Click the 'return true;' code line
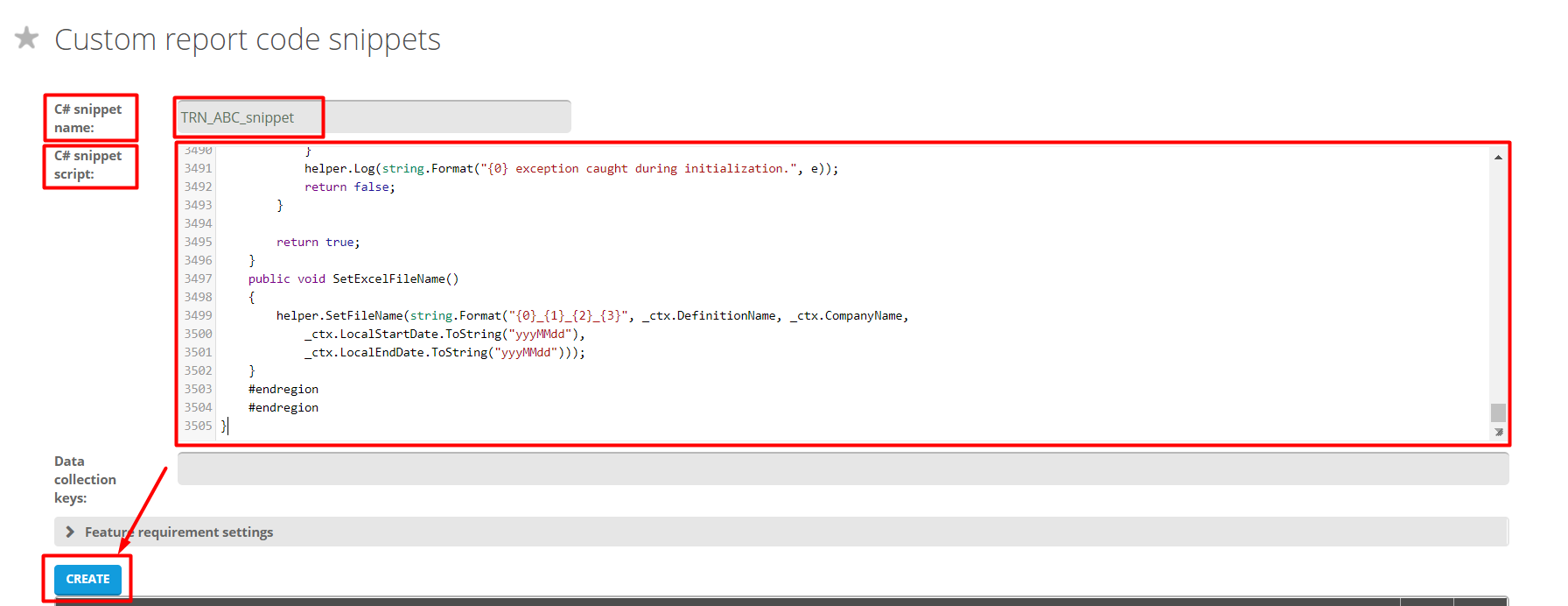1568x606 pixels. tap(318, 243)
